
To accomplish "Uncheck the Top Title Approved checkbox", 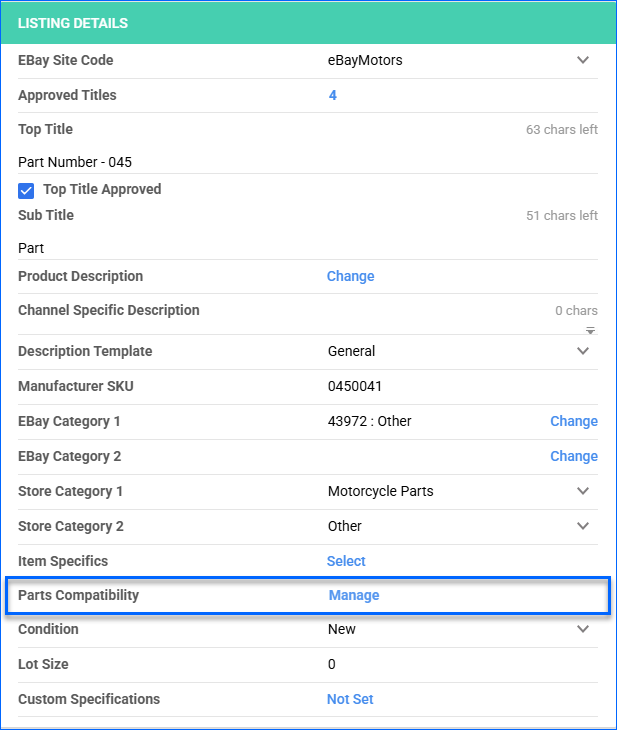I will click(26, 190).
